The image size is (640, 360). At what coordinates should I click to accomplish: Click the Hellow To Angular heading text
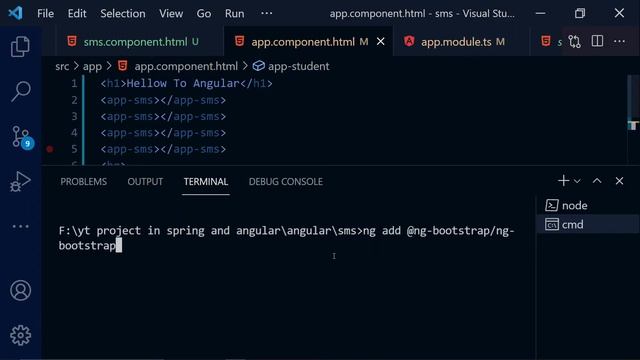tap(182, 84)
